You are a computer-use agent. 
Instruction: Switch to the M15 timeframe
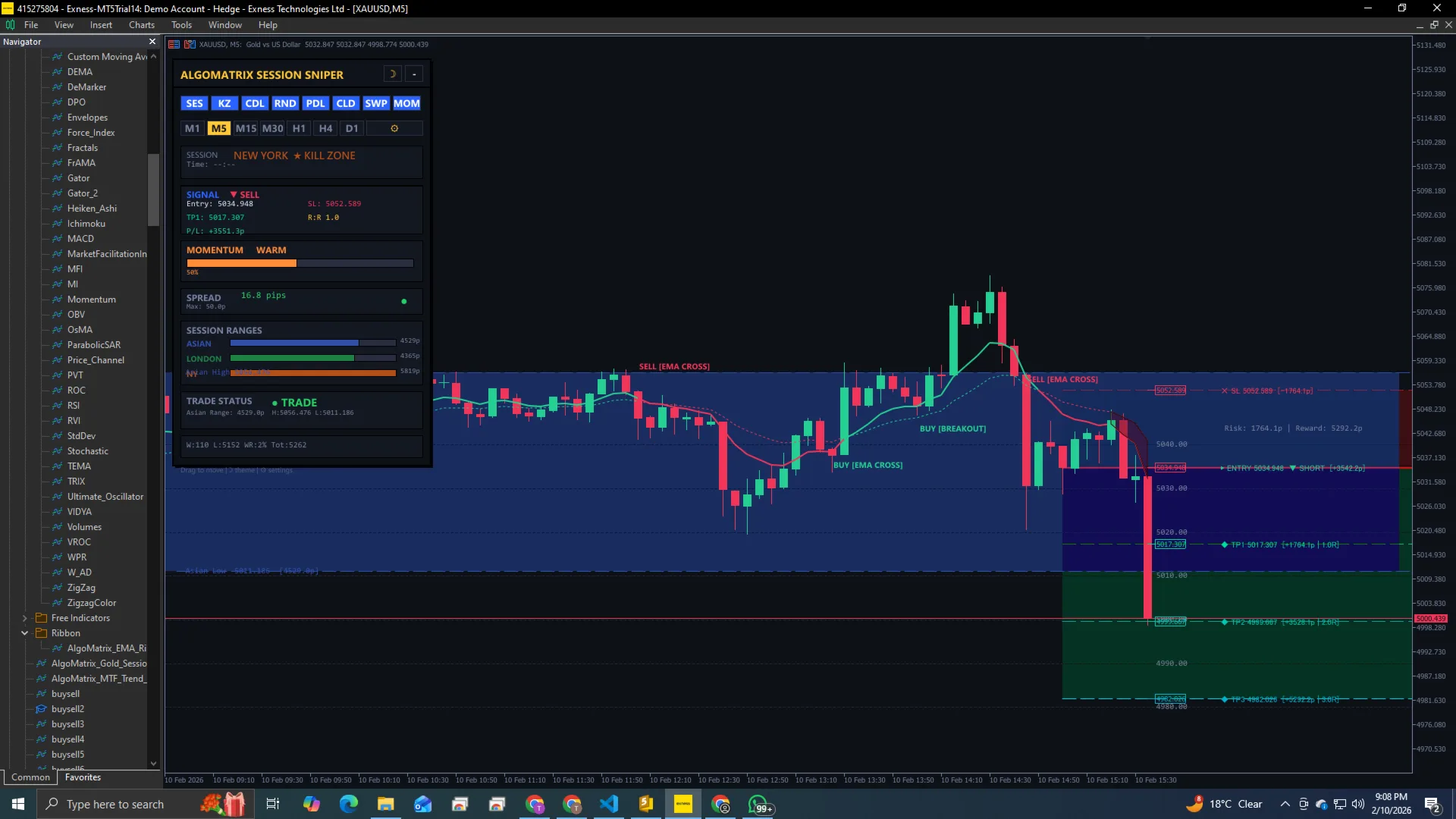tap(245, 128)
